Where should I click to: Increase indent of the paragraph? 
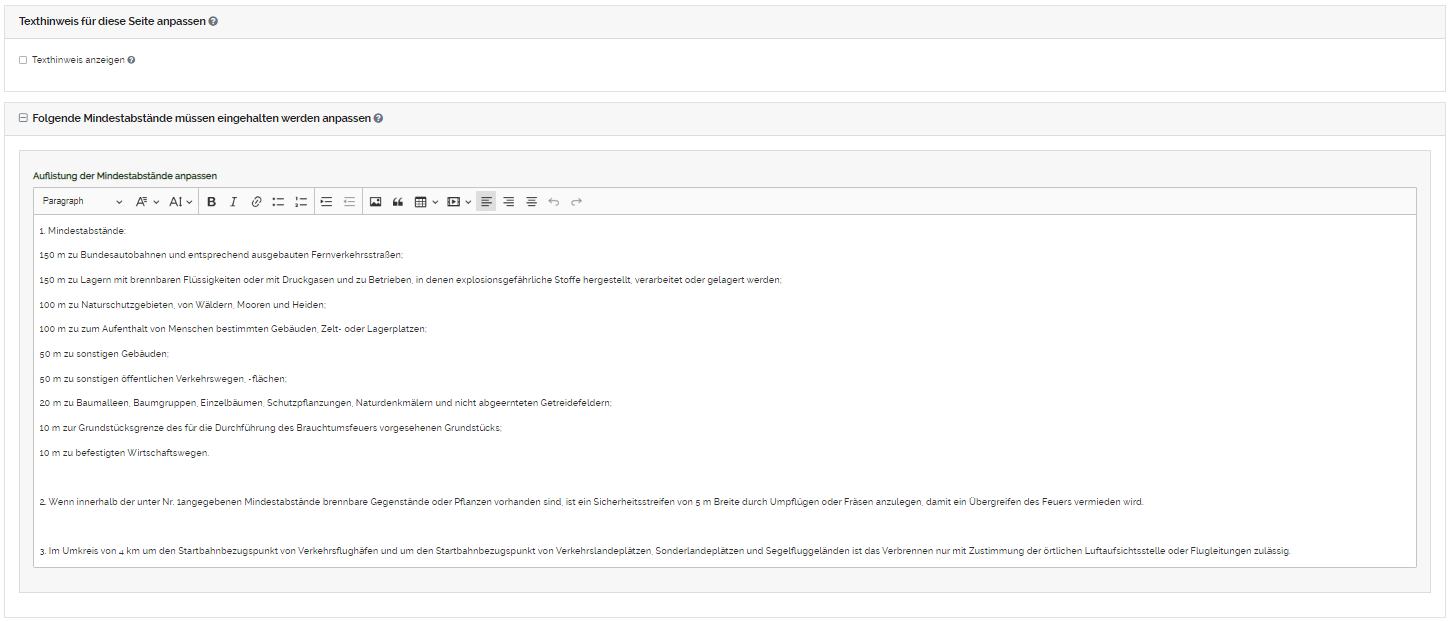click(x=326, y=202)
